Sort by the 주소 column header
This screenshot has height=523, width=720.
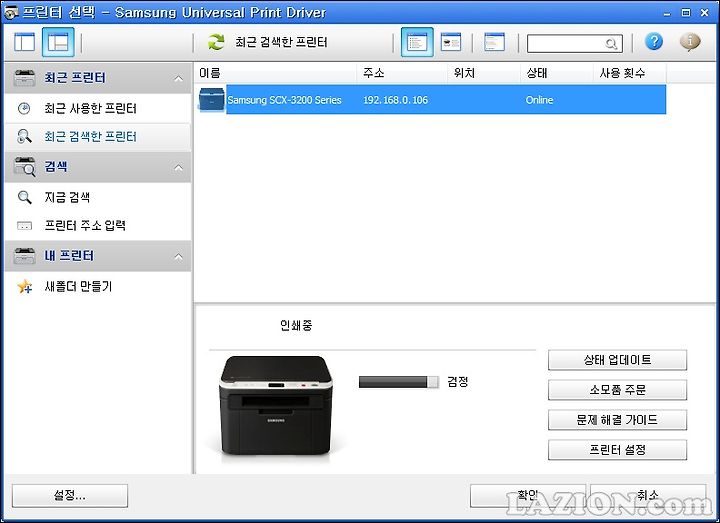(x=402, y=73)
